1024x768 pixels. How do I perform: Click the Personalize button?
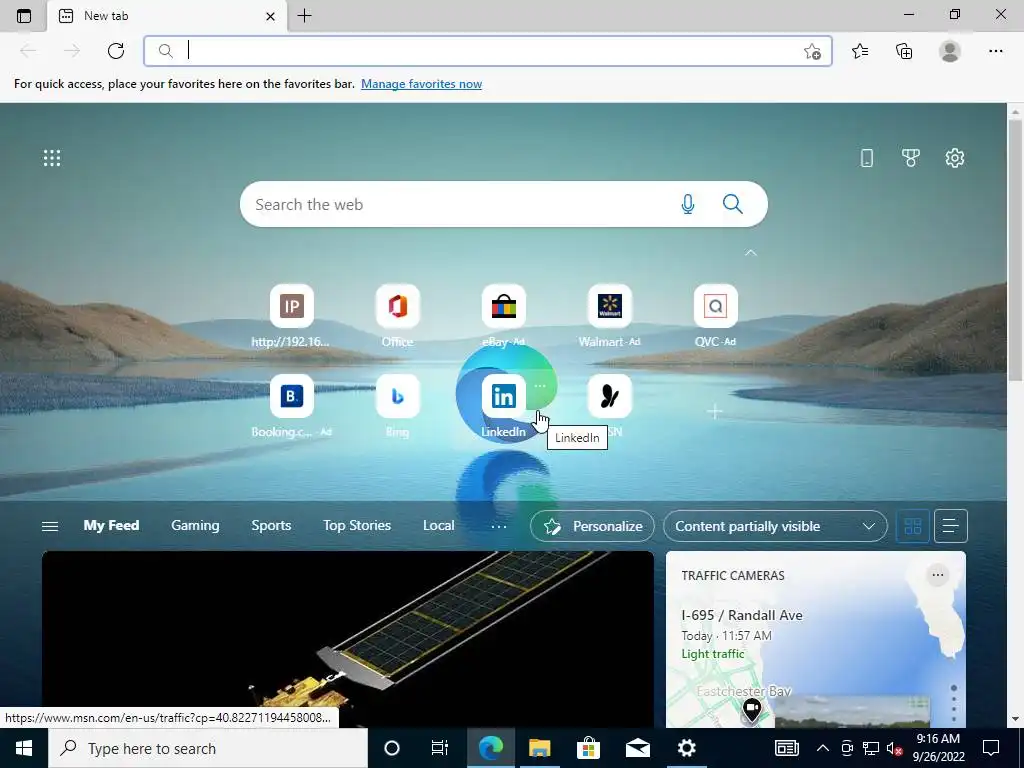point(592,526)
